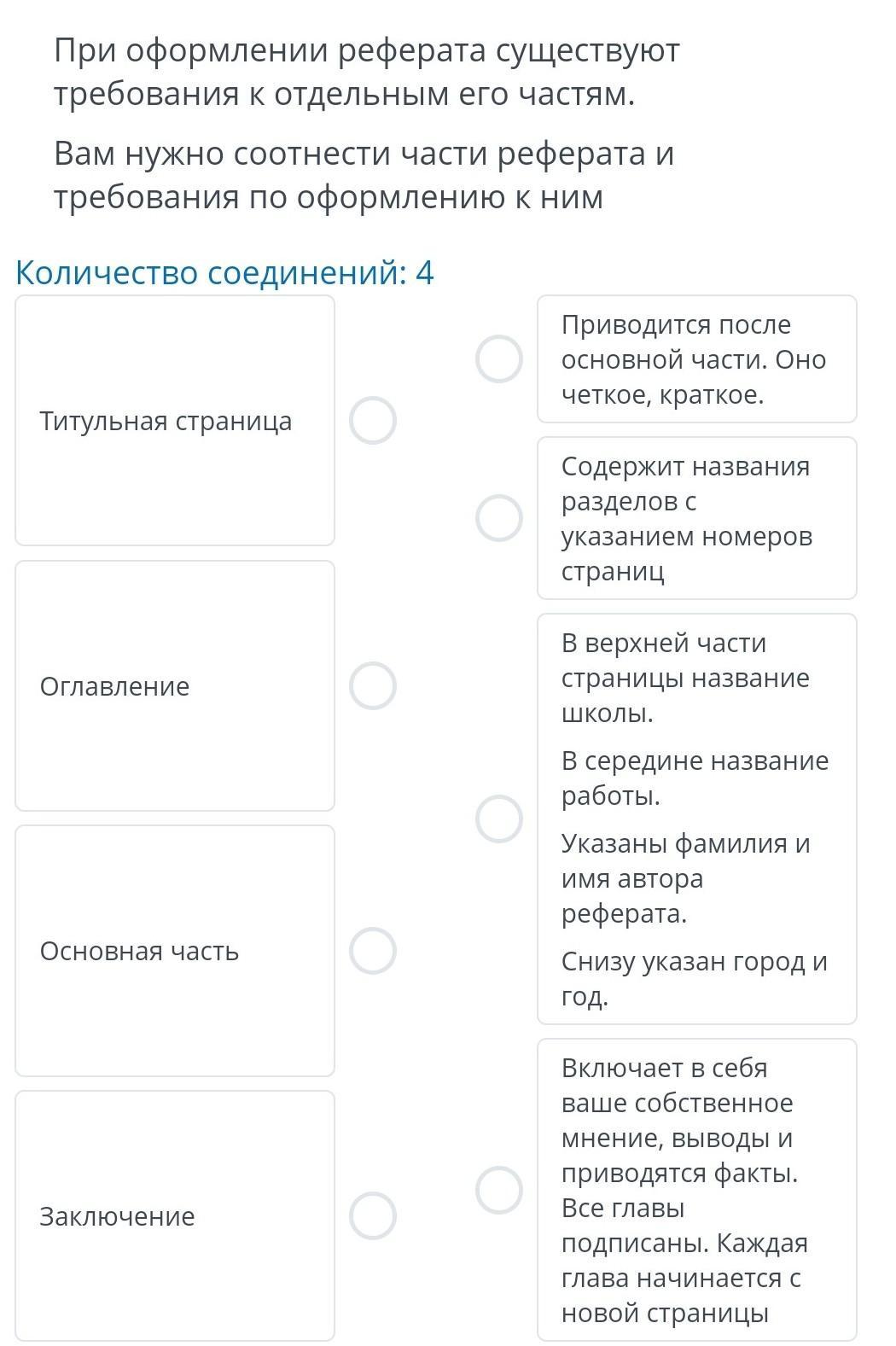Select the circle next to 'Приводится после основной части'

pos(499,359)
